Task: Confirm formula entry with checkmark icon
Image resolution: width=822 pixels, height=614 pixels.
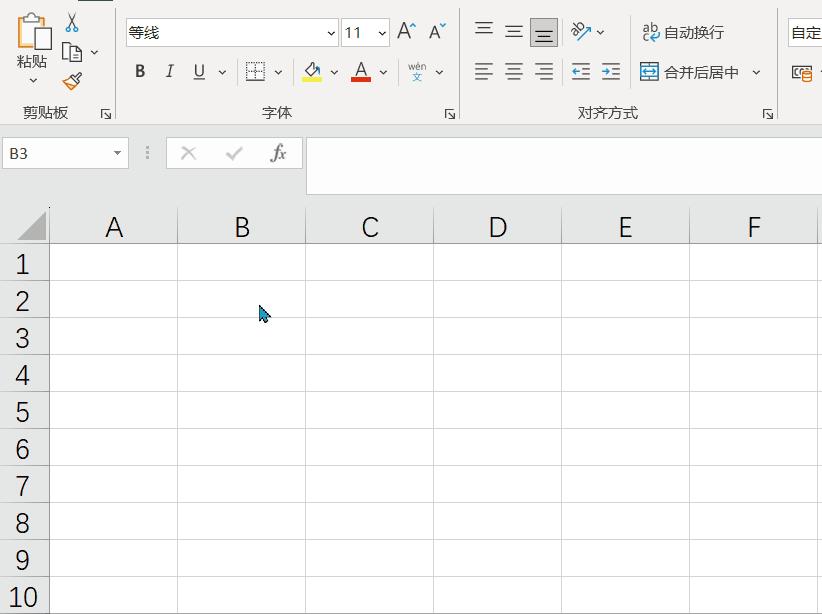Action: click(x=234, y=153)
